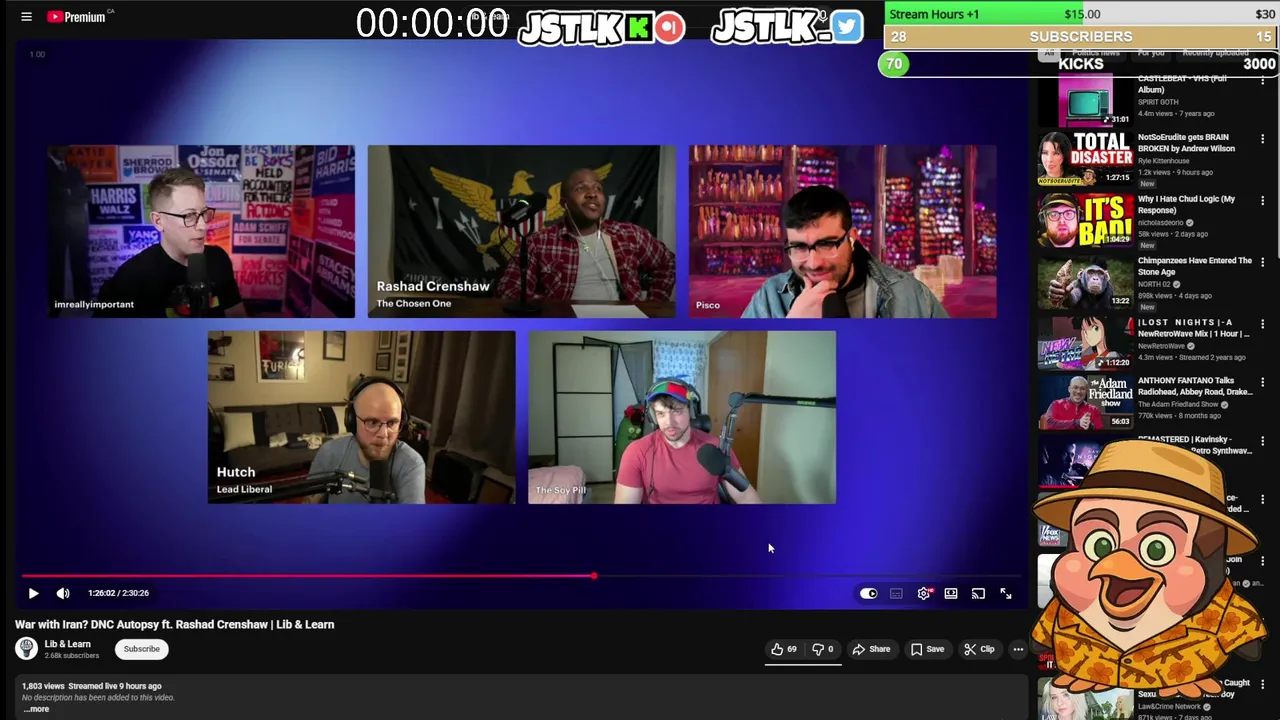1280x720 pixels.
Task: Open the Lost Nights NewRetroWave mix thumbnail
Action: coord(1085,343)
